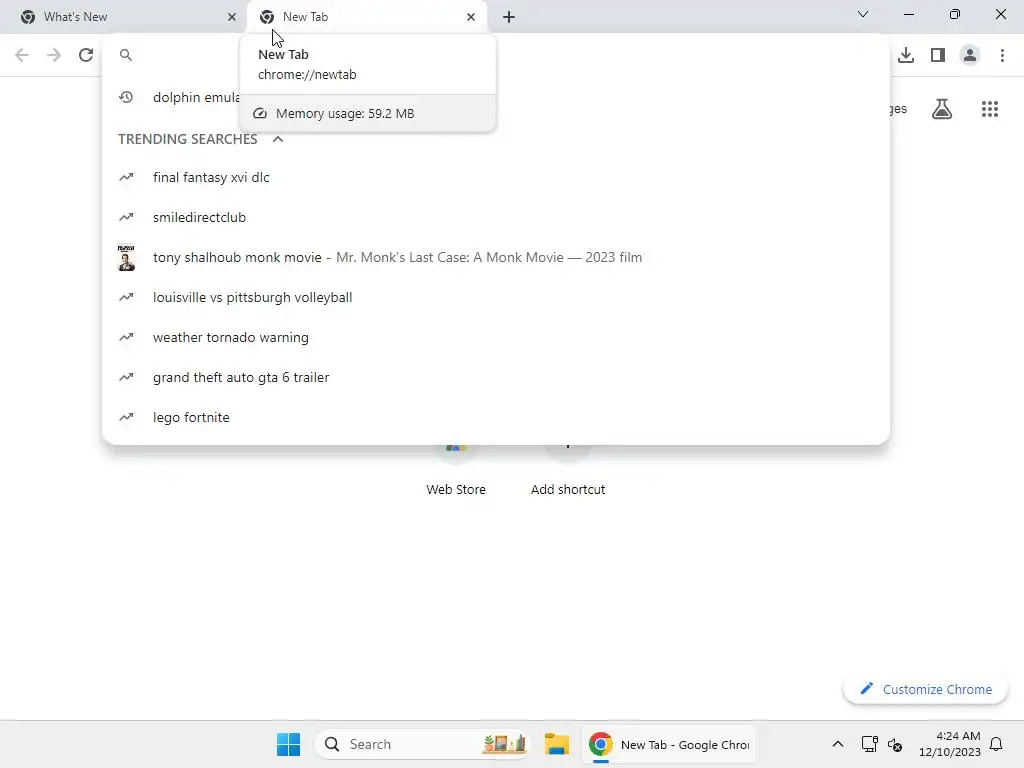
Task: Close the What's New tab
Action: 232,17
